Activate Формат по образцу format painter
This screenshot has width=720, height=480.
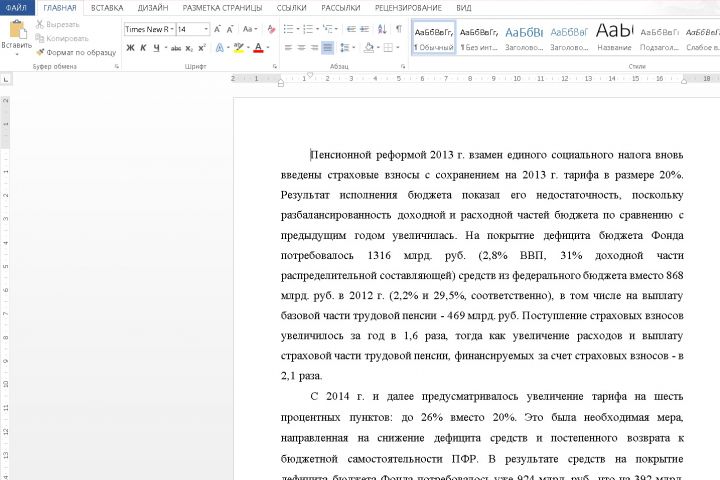tap(76, 52)
